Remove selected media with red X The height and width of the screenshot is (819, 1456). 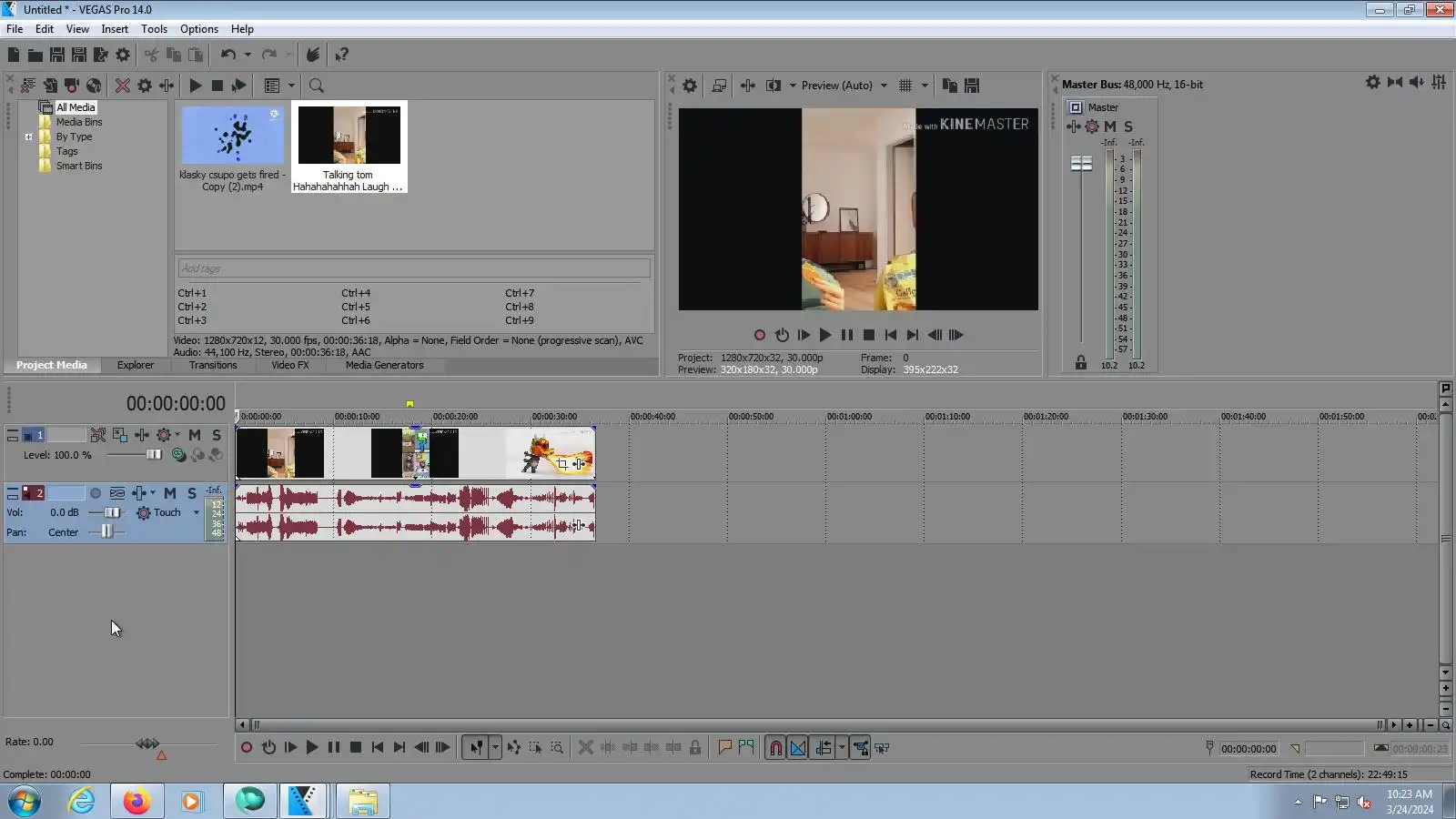coord(122,86)
